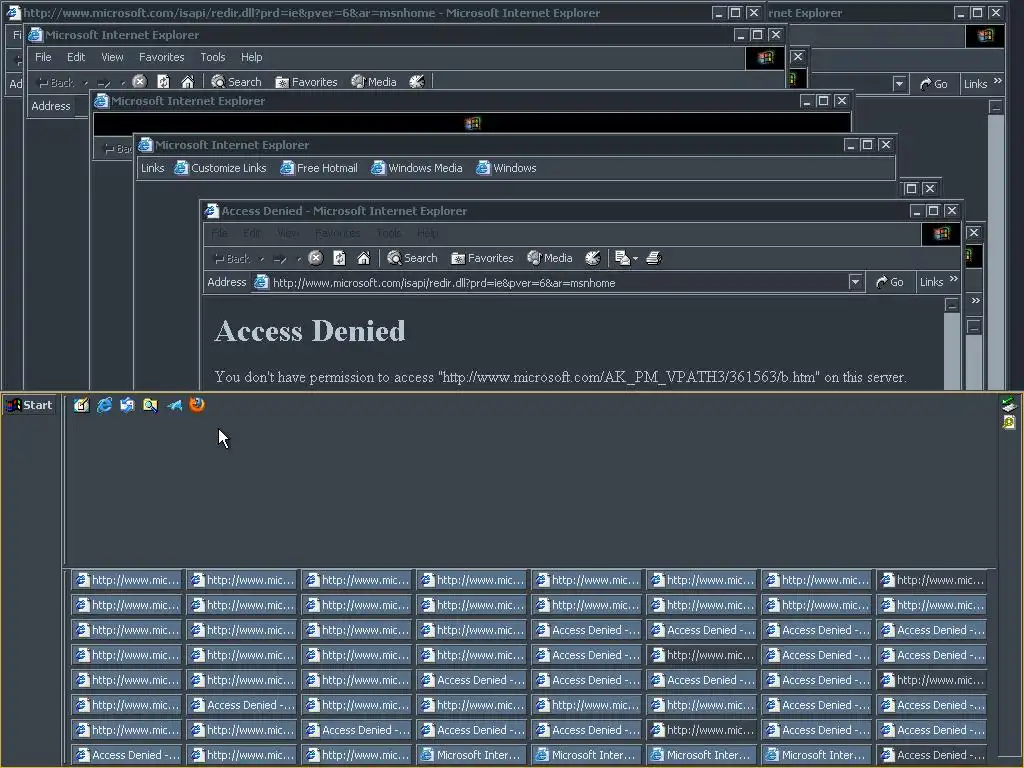
Task: Click the Mail icon in Access Denied window
Action: [x=622, y=258]
